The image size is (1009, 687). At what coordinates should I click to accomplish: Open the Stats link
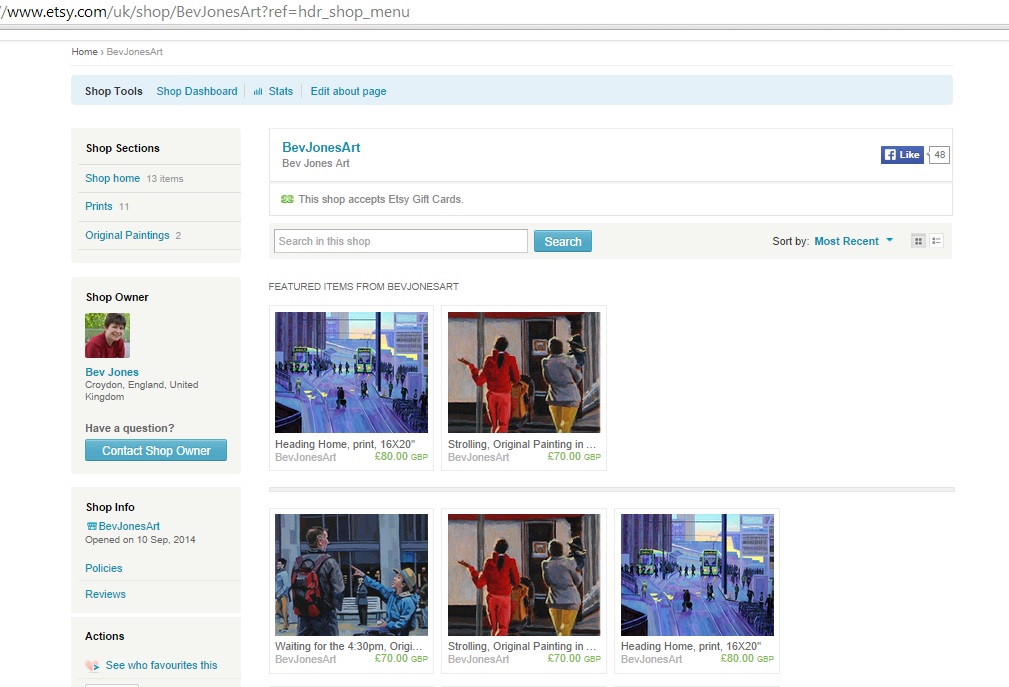(x=281, y=91)
